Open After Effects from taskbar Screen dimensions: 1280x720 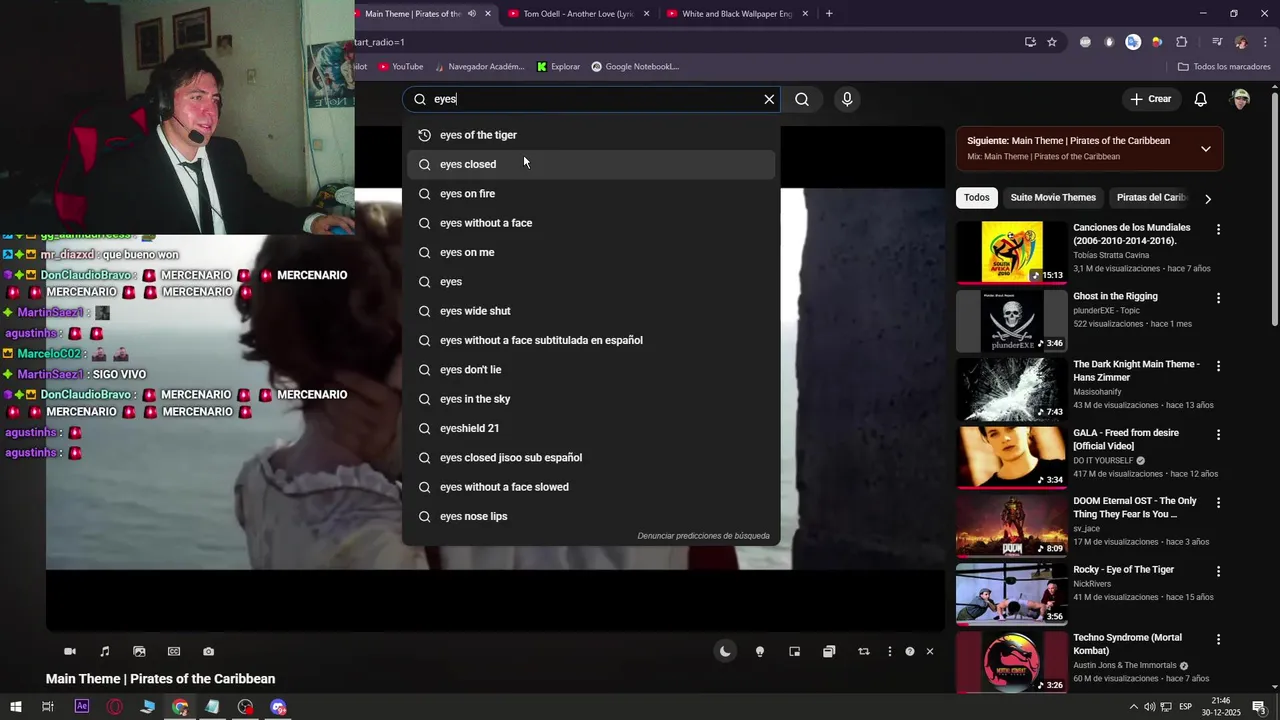(x=82, y=707)
